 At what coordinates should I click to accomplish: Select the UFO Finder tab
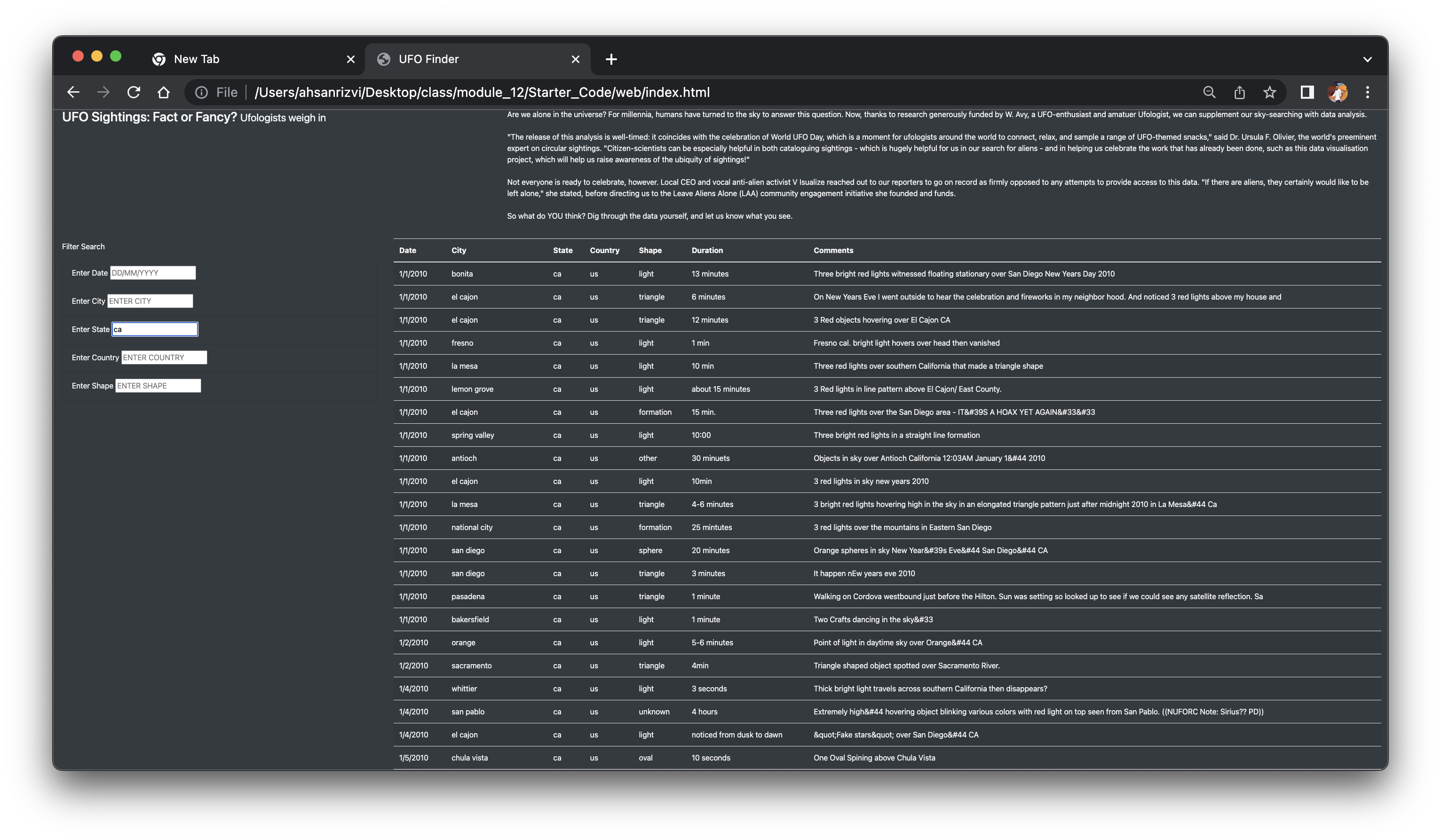pyautogui.click(x=458, y=59)
